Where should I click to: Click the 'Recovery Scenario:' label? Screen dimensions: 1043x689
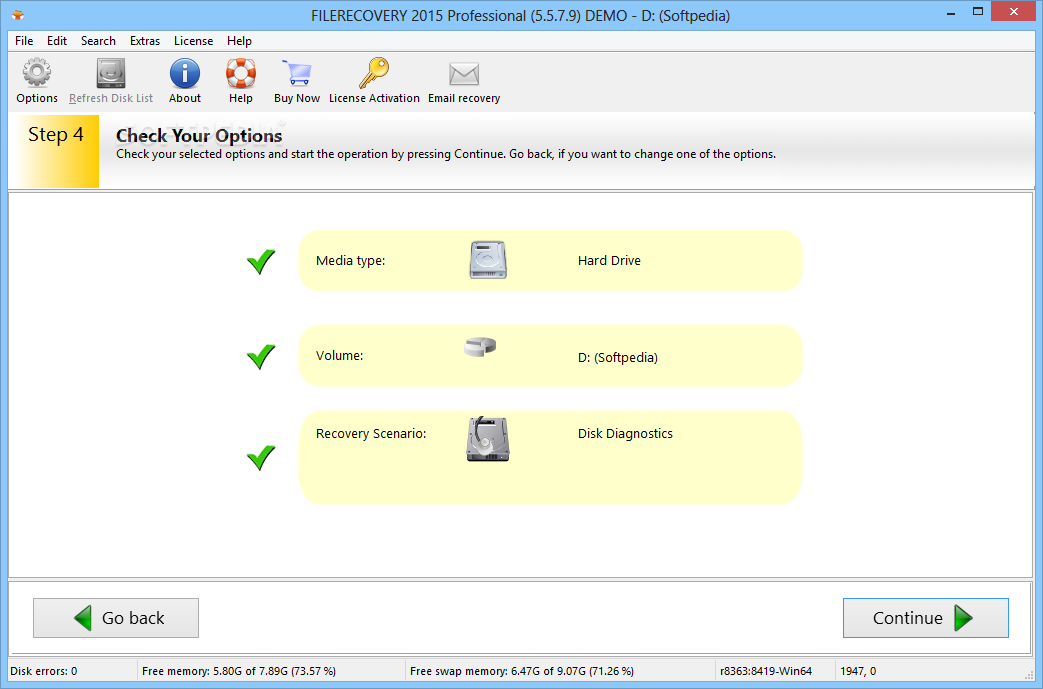click(x=371, y=434)
